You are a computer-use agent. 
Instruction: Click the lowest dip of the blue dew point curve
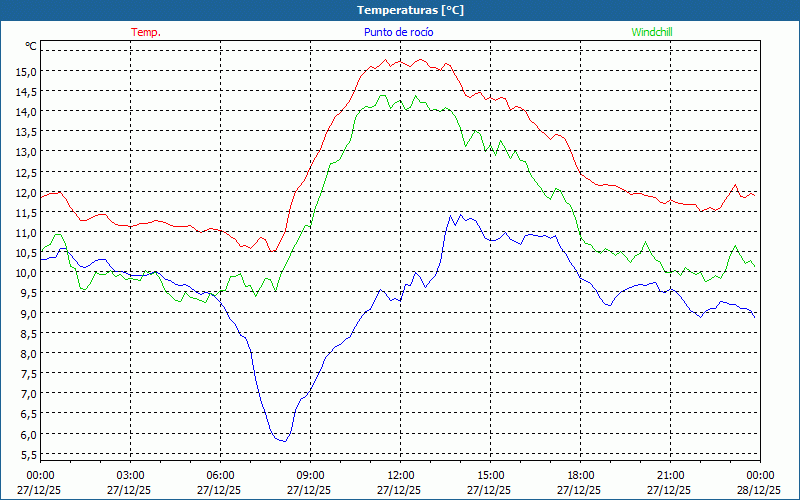tap(284, 440)
